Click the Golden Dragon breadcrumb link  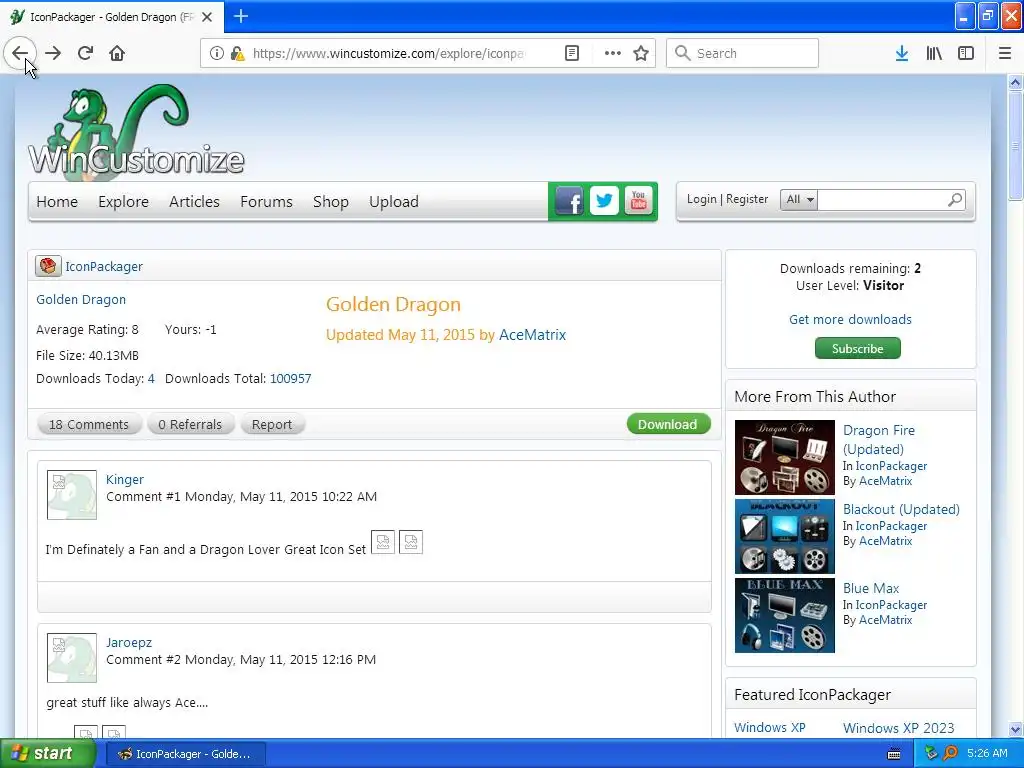[81, 300]
